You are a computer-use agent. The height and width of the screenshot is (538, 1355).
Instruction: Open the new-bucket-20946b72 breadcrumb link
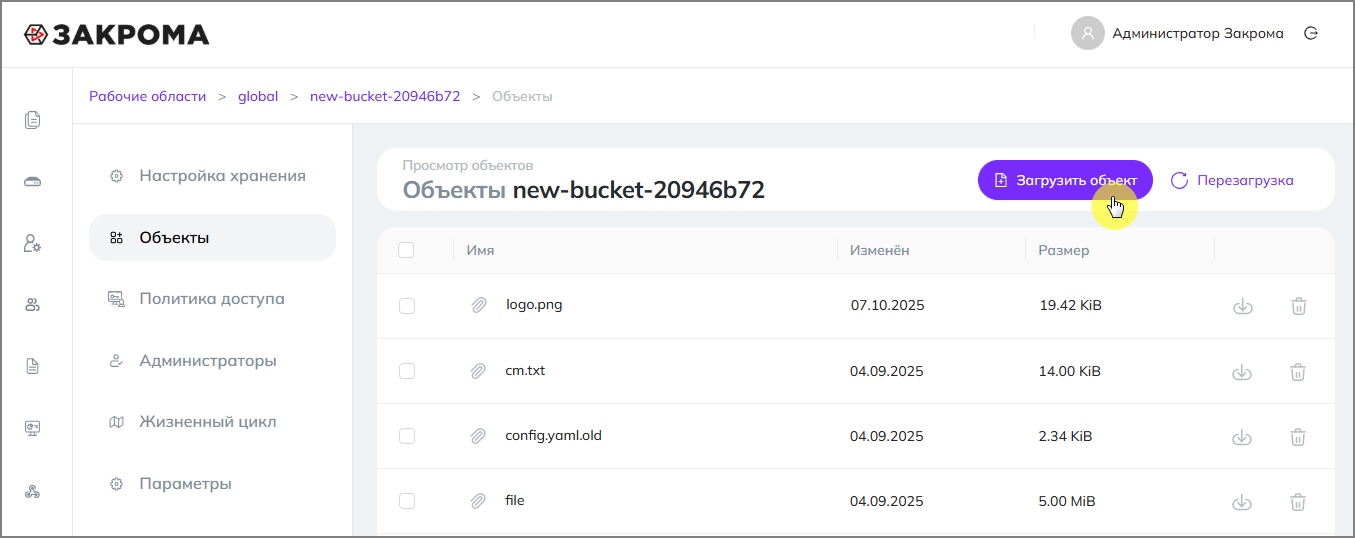click(x=385, y=96)
